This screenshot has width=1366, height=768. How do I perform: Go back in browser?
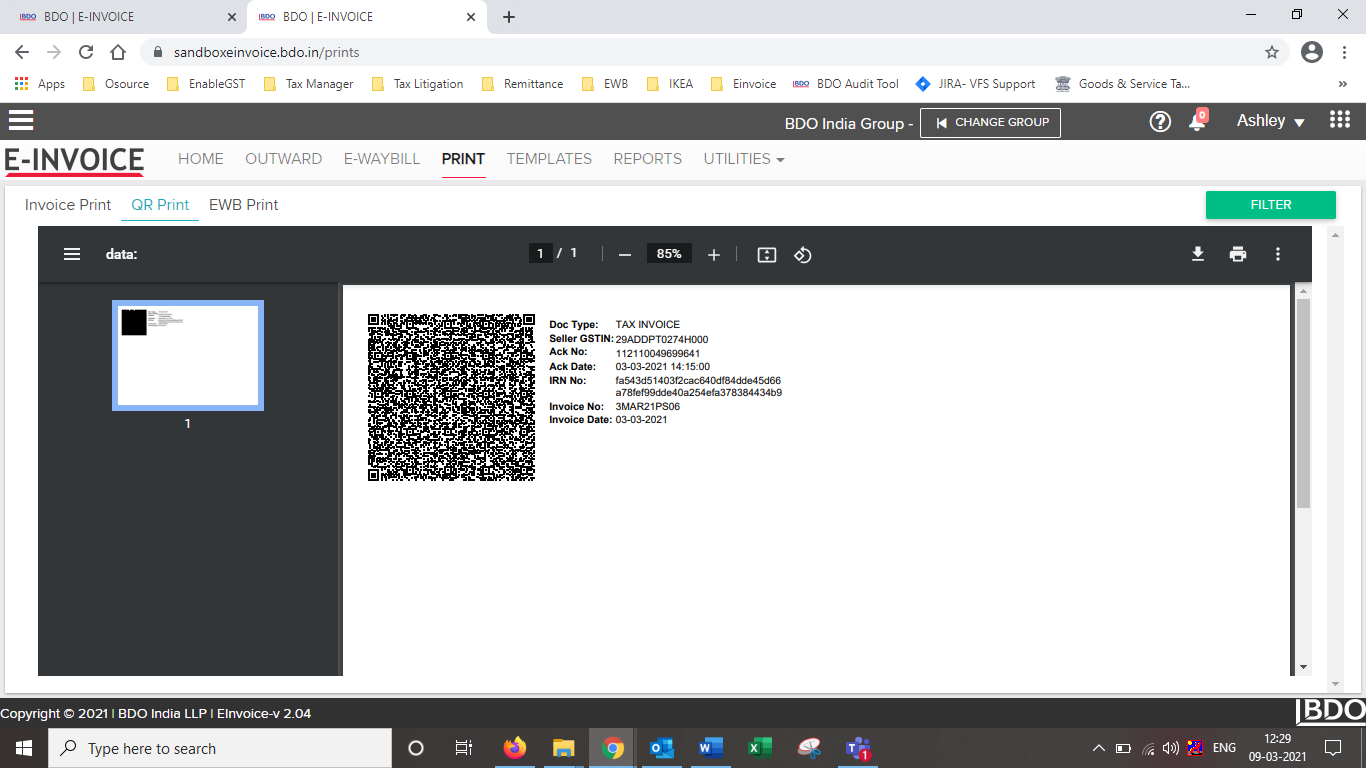tap(22, 52)
